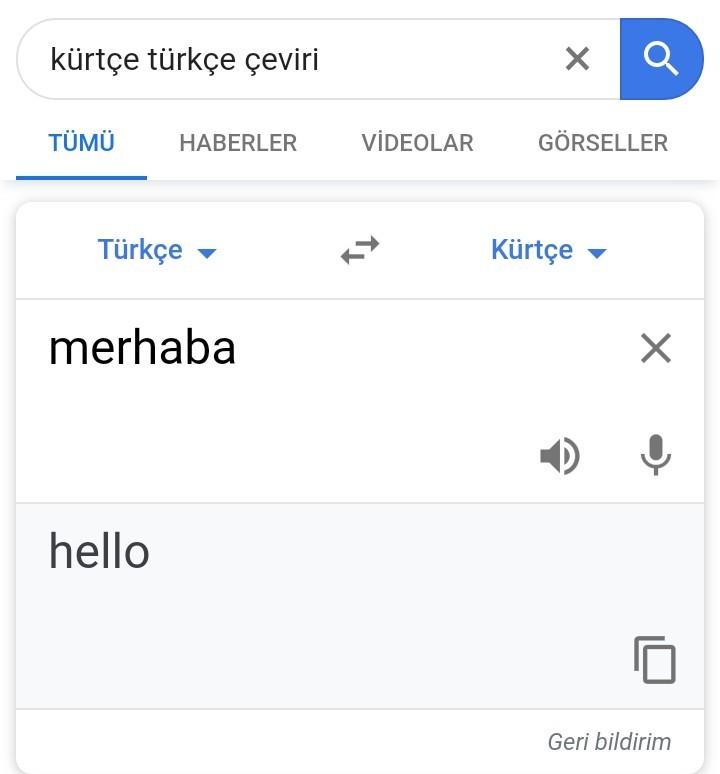Click the translated word hello
This screenshot has width=720, height=774.
point(99,551)
